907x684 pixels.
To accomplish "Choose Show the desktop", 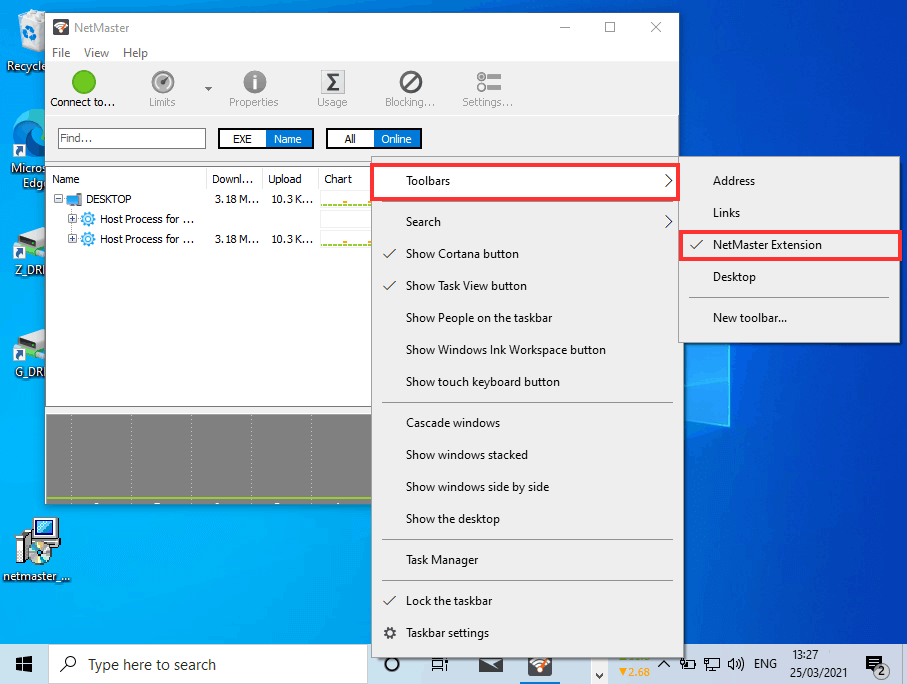I will (527, 519).
